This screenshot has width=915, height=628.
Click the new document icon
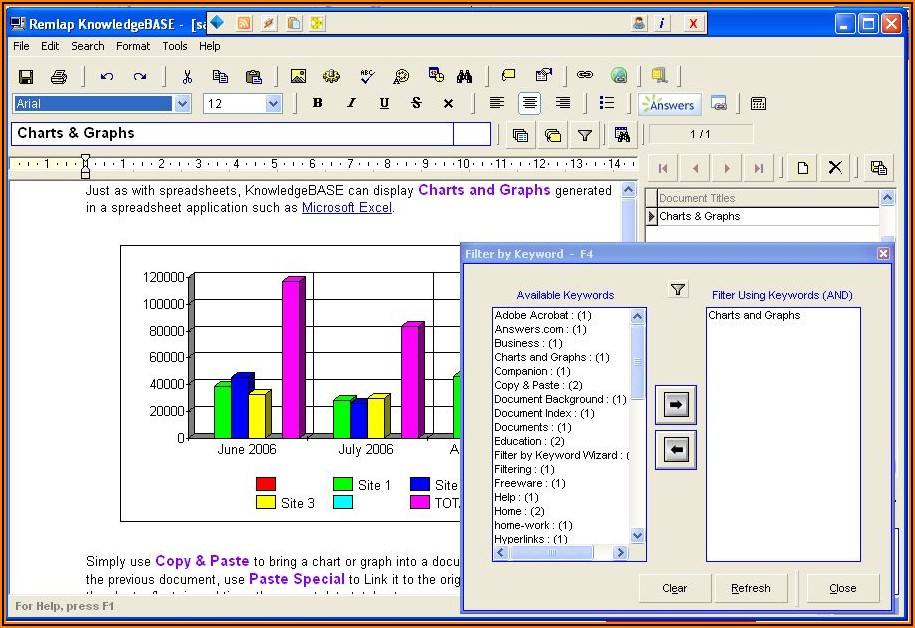(x=802, y=168)
